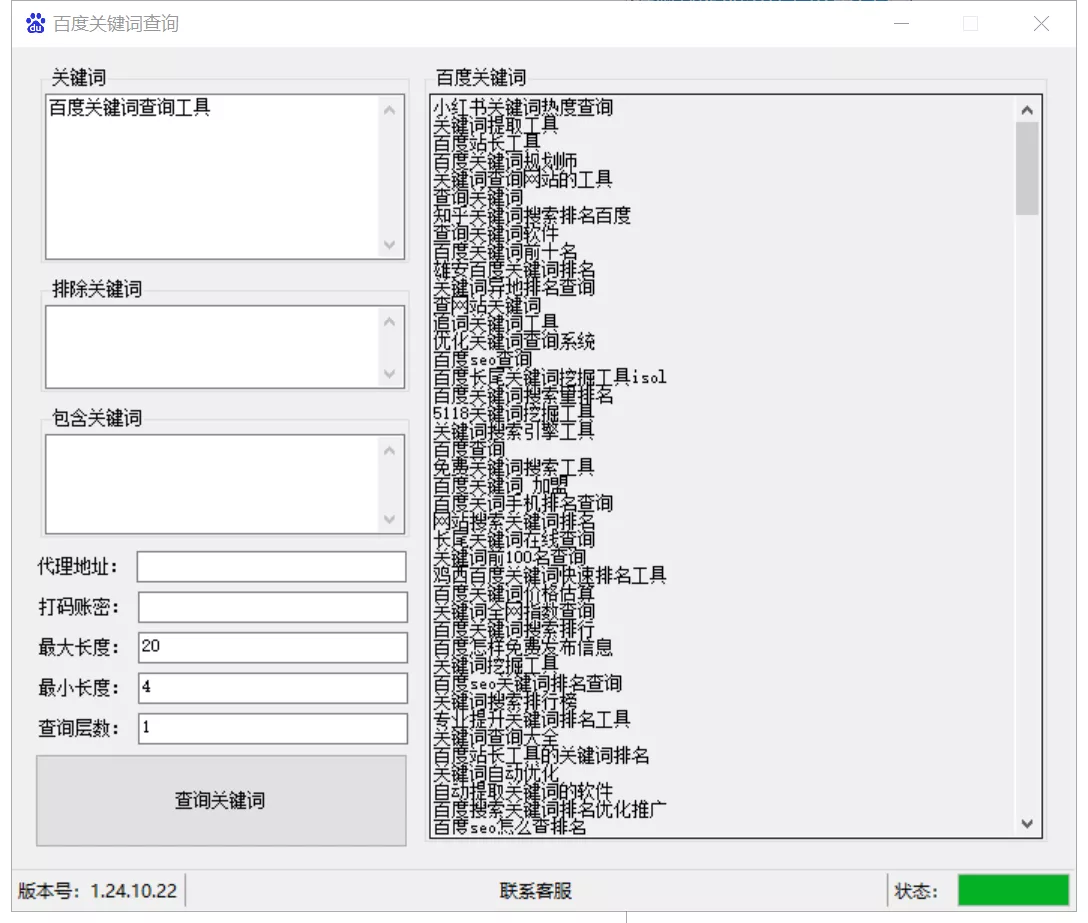The image size is (1088, 923).
Task: Focus the 关键词 text box
Action: [x=225, y=177]
